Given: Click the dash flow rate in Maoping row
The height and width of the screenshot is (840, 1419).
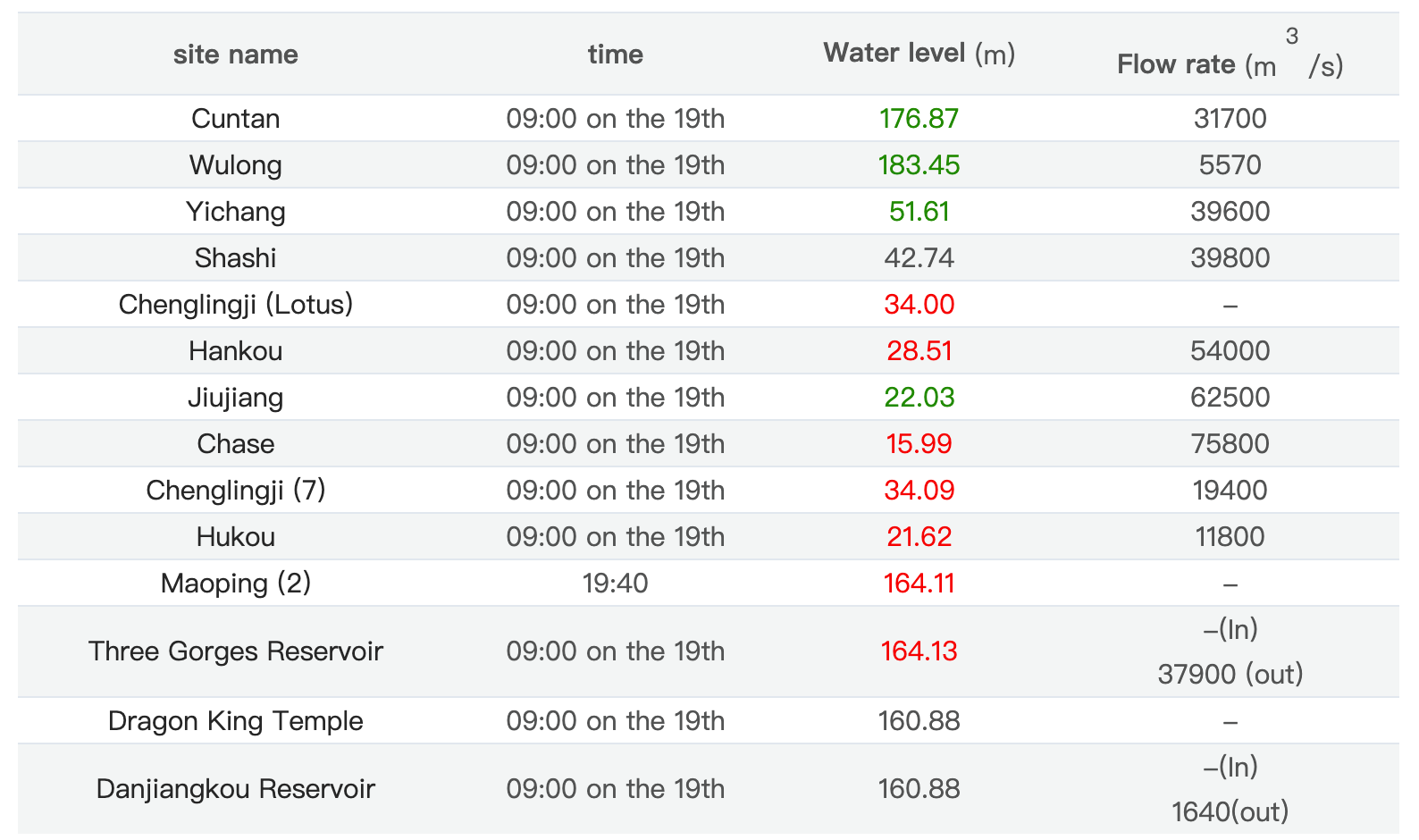Looking at the screenshot, I should tap(1230, 584).
